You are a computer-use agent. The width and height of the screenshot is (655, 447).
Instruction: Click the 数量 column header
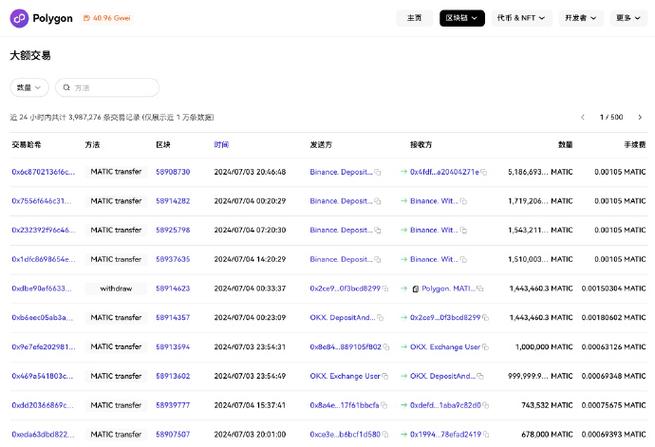point(566,145)
